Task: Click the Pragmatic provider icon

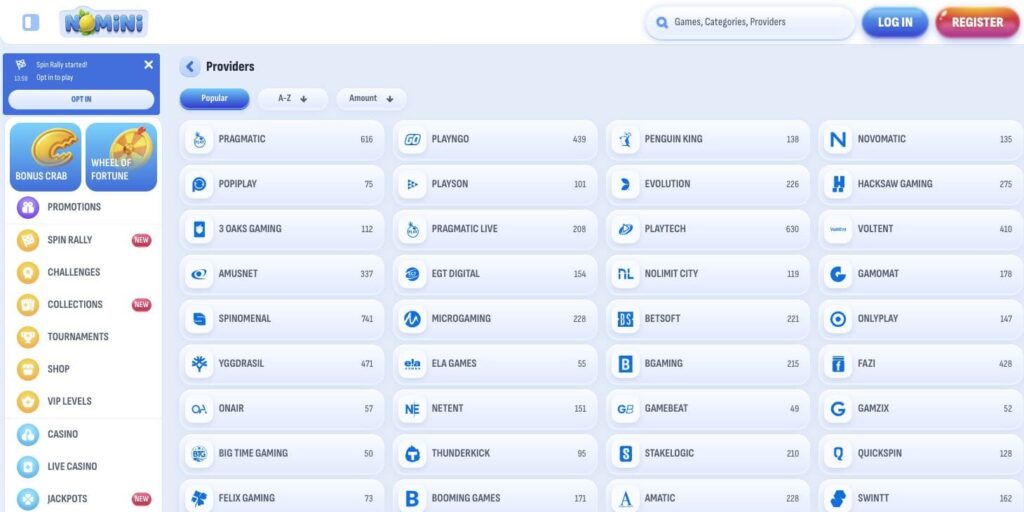Action: (199, 139)
